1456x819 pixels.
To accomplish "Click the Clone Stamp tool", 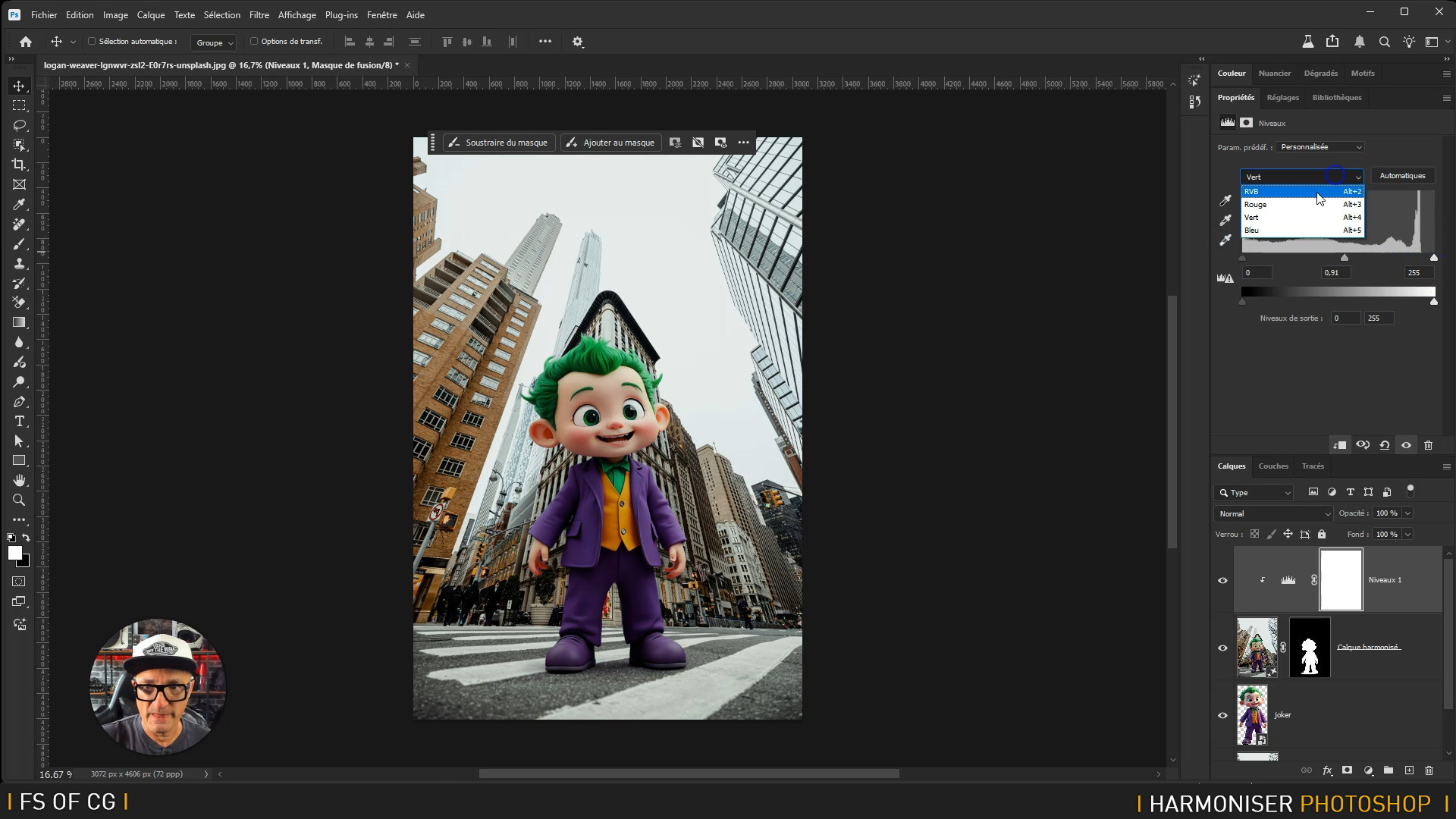I will point(20,264).
